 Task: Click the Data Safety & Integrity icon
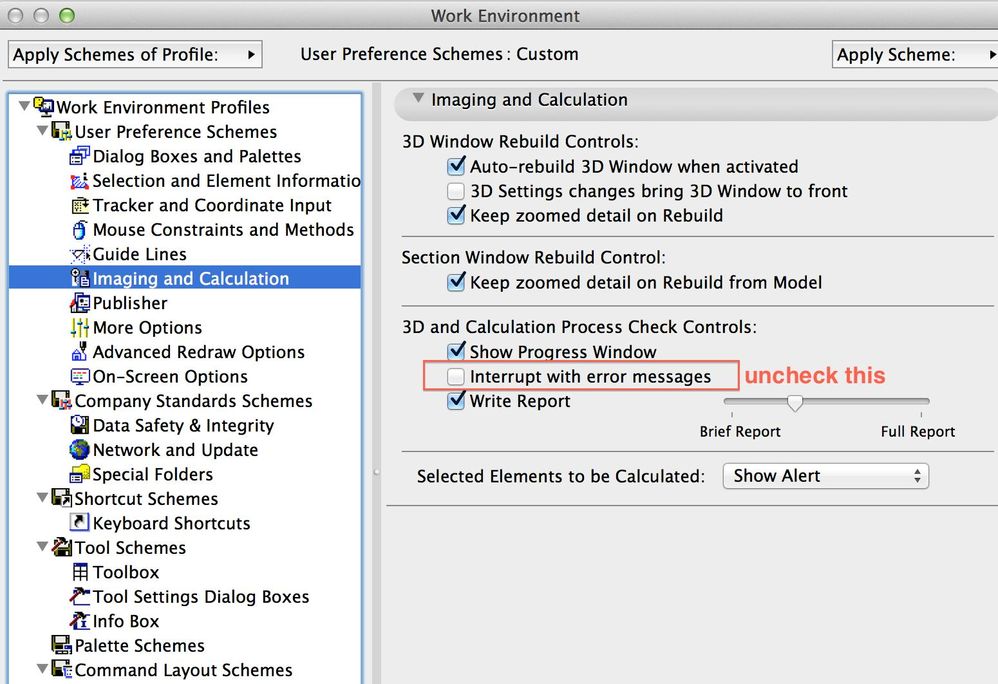tap(80, 426)
